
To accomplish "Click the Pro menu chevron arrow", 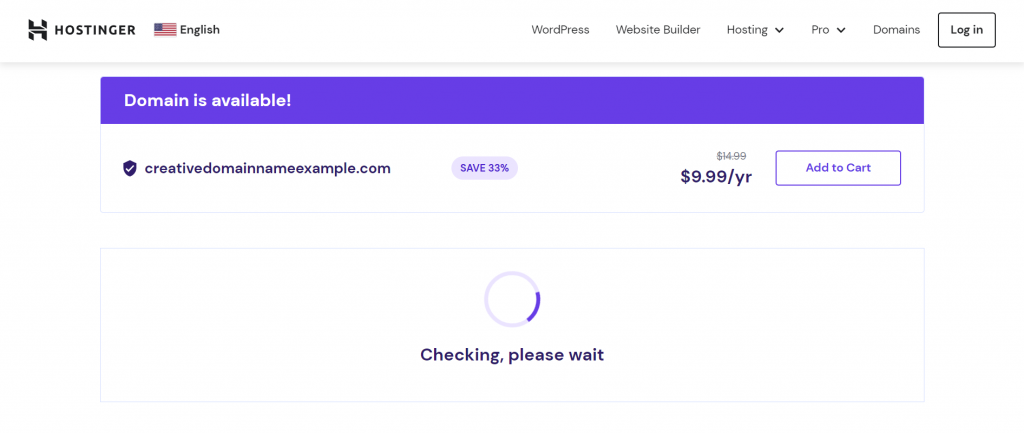I will click(x=841, y=30).
